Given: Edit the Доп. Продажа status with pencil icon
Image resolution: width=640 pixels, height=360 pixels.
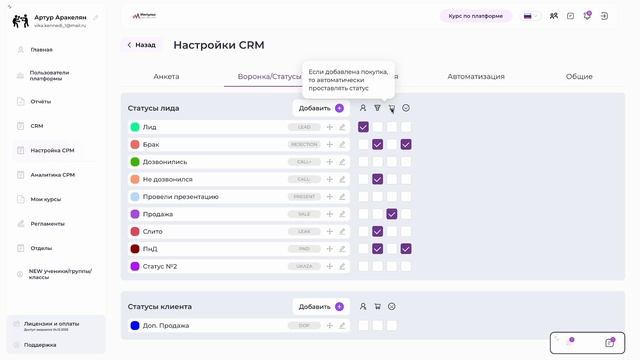Looking at the screenshot, I should 342,325.
